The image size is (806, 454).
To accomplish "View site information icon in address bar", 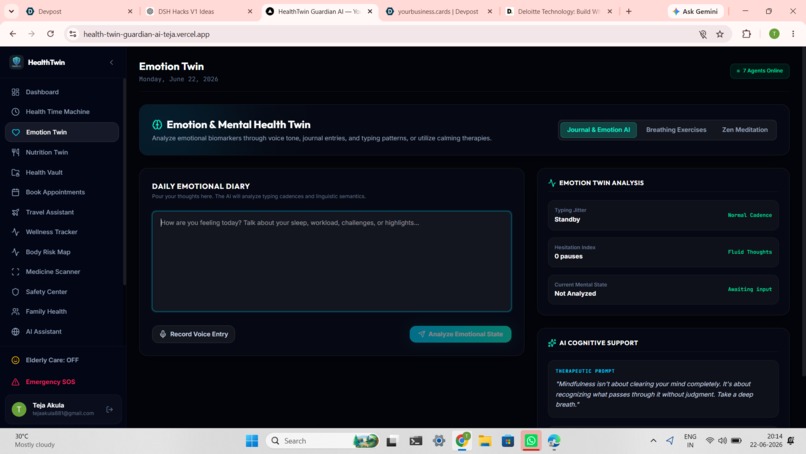I will point(73,34).
